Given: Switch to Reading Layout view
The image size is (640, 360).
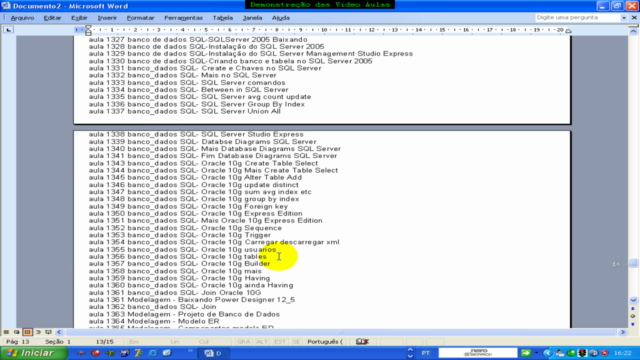Looking at the screenshot, I should coord(49,332).
